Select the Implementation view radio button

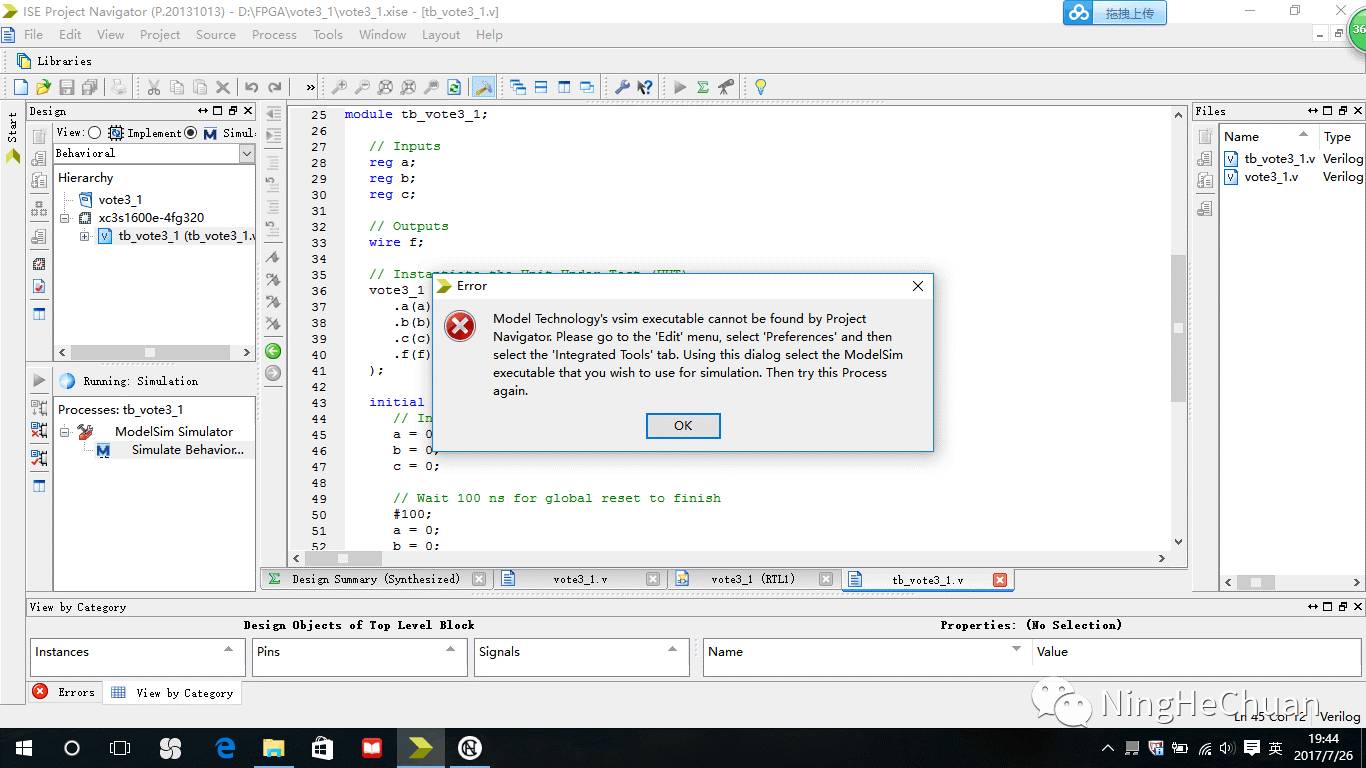[95, 133]
